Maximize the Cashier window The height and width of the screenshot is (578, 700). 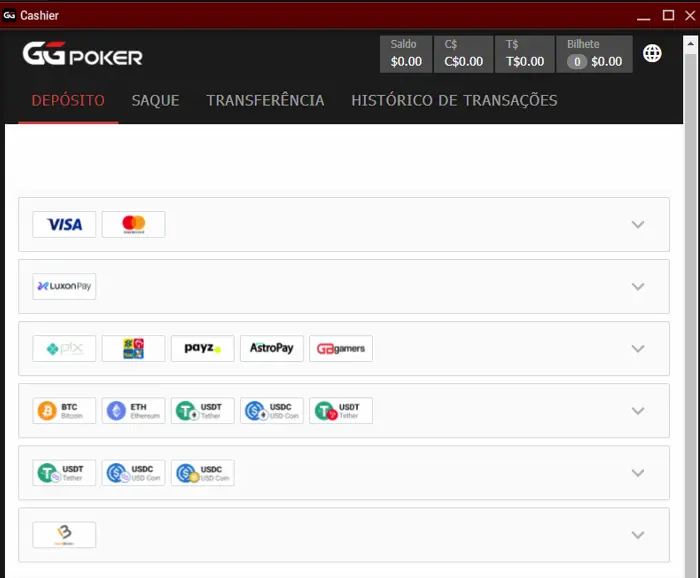tap(668, 15)
